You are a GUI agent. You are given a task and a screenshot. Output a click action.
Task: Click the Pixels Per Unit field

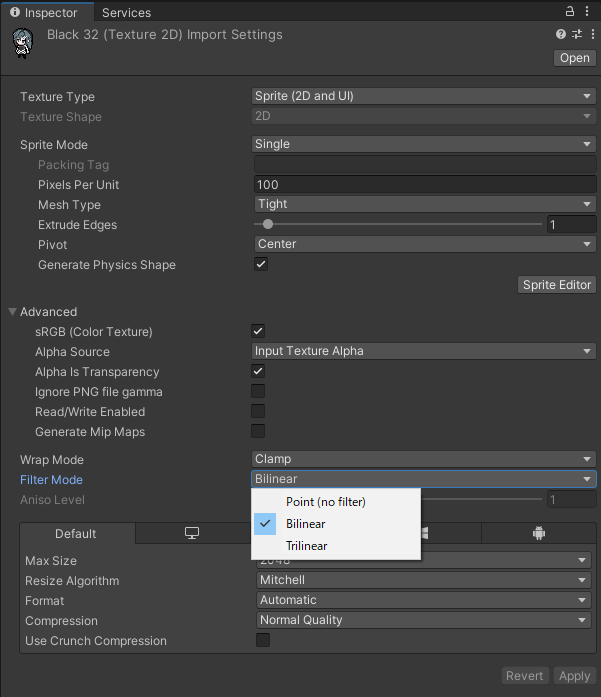pyautogui.click(x=424, y=184)
